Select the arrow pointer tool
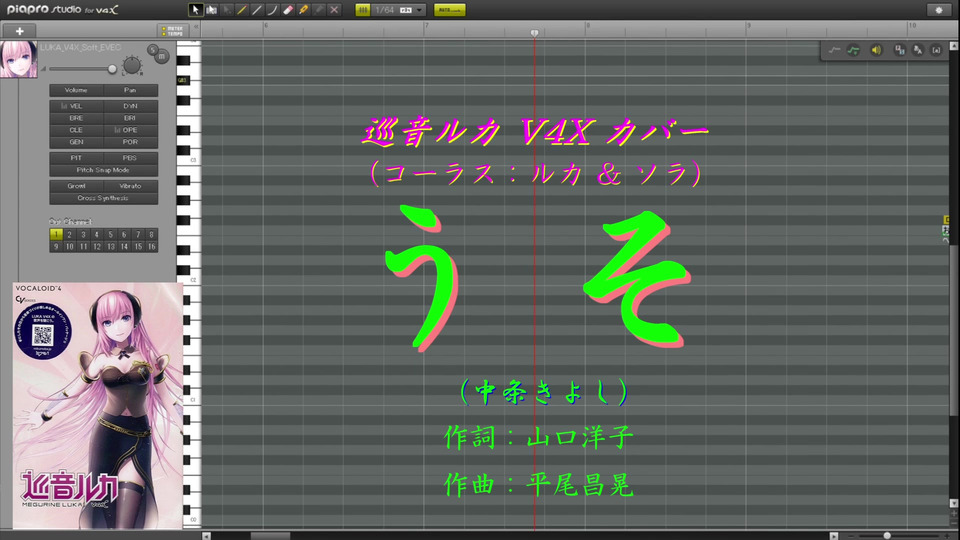The image size is (960, 540). 195,10
